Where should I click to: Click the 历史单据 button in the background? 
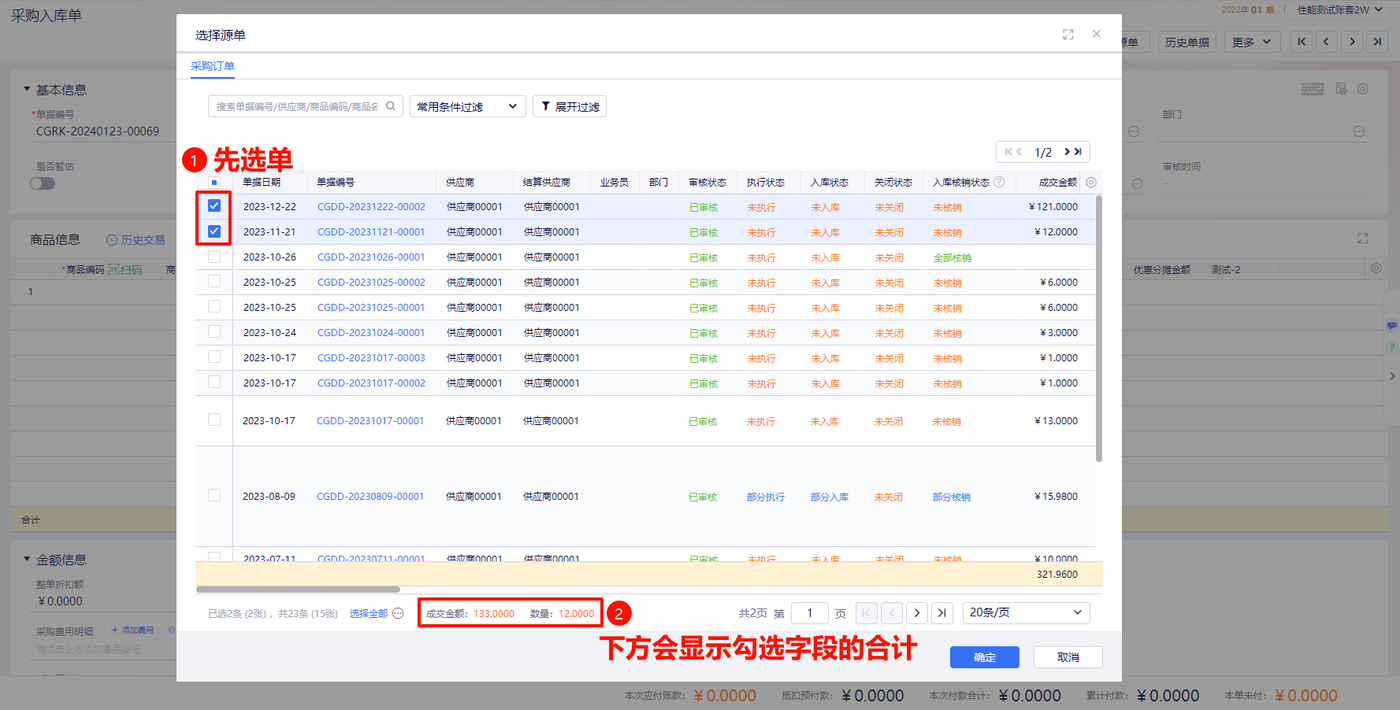coord(1187,42)
